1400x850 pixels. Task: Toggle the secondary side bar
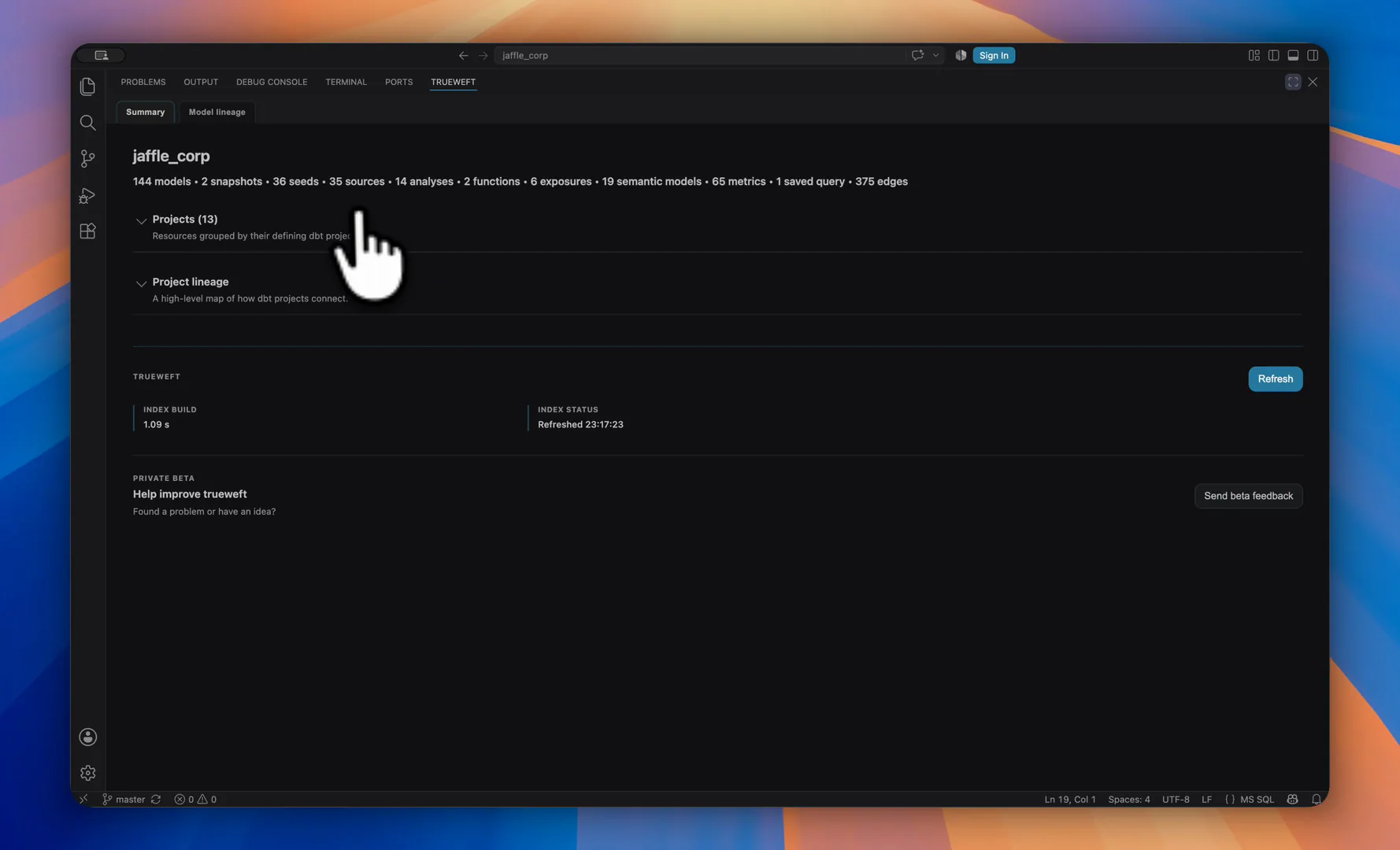coord(1313,55)
